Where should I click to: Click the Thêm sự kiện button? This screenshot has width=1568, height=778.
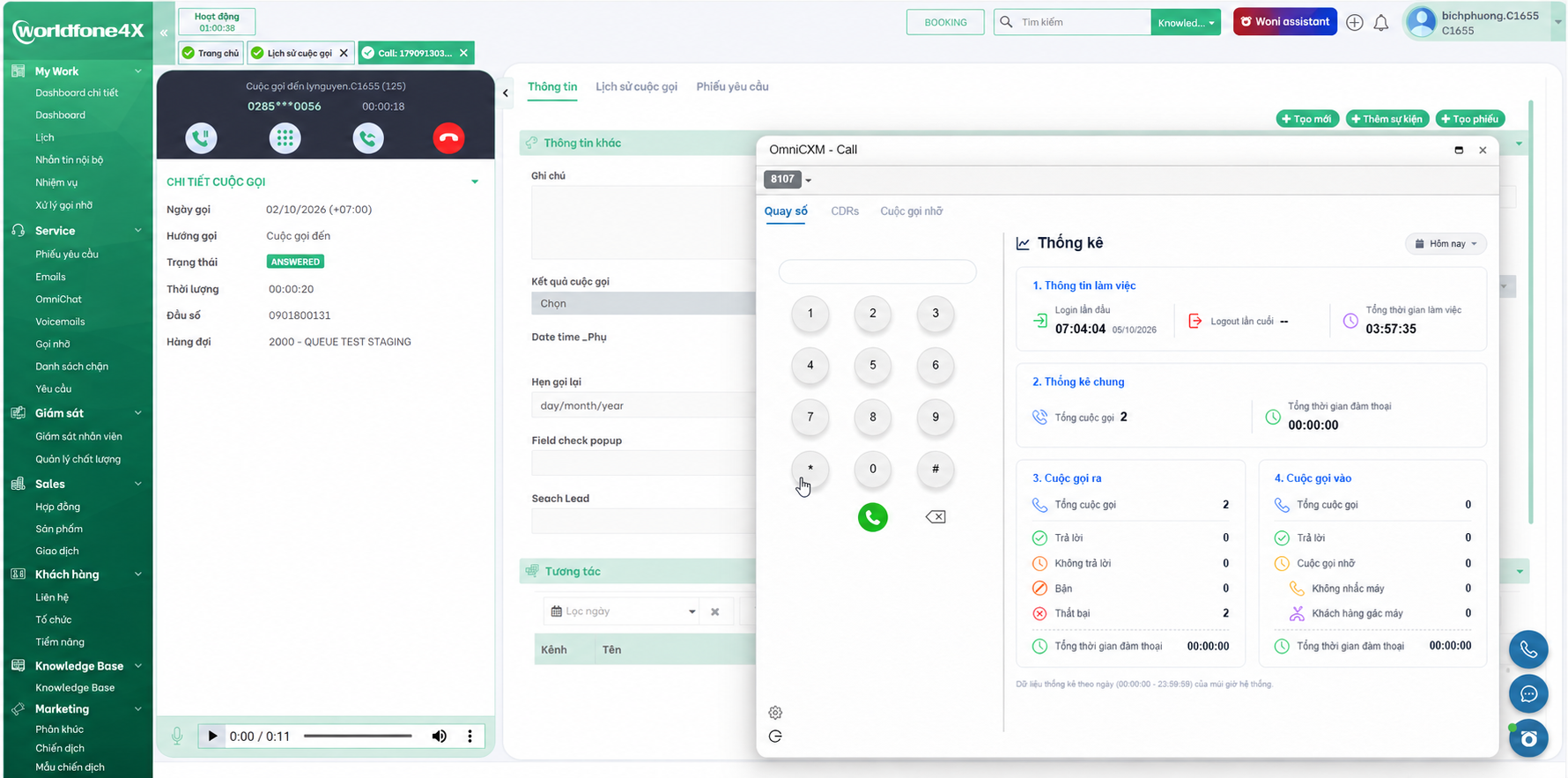(x=1387, y=119)
